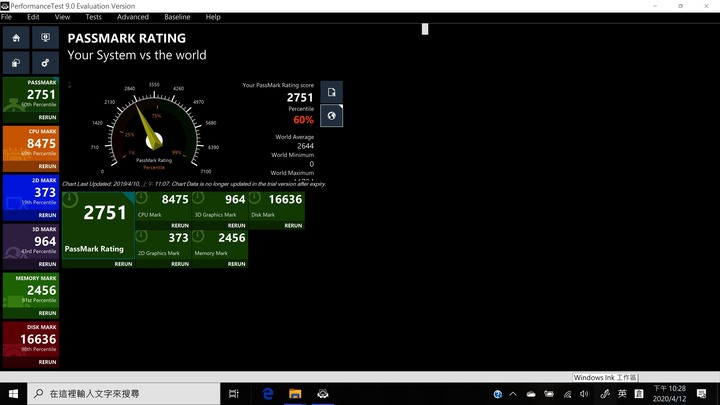Rerun the sidebar PassMark 2751 test

click(47, 118)
